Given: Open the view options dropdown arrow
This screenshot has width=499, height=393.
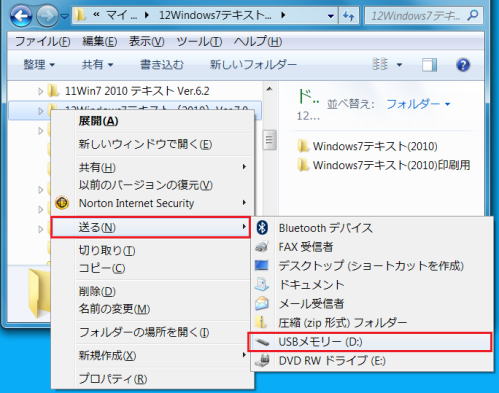Looking at the screenshot, I should (x=399, y=65).
